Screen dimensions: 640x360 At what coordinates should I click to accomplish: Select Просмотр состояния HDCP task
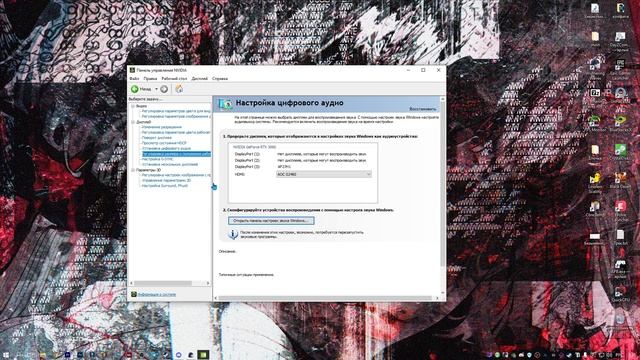point(164,143)
